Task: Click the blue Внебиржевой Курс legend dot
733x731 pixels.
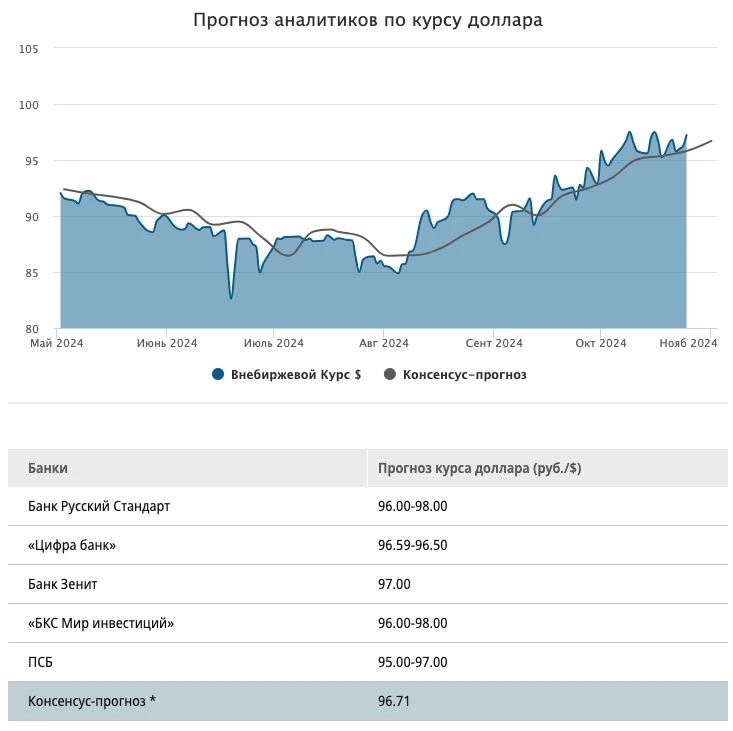Action: tap(217, 375)
